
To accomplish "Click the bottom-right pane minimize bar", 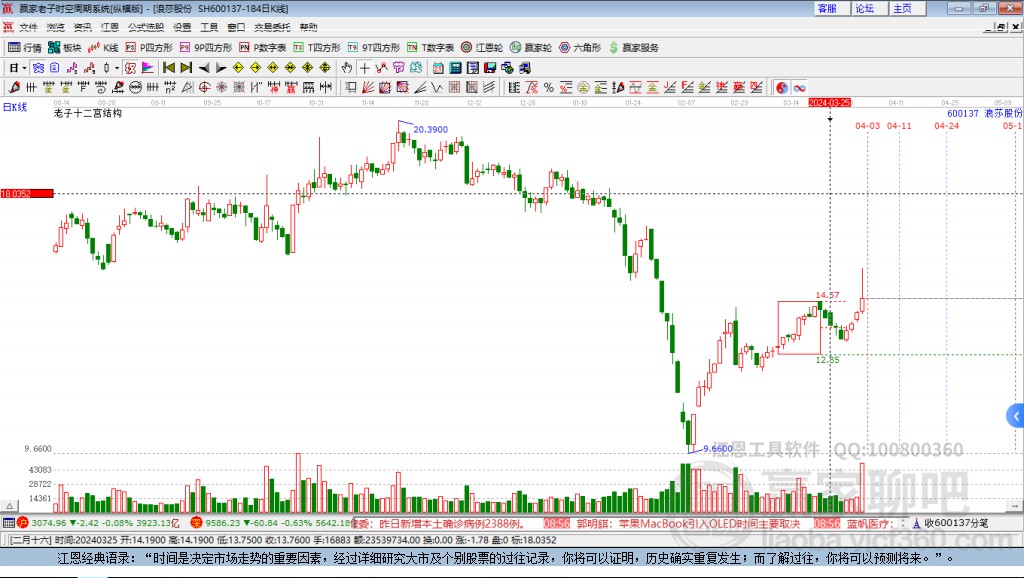I will (x=1015, y=506).
